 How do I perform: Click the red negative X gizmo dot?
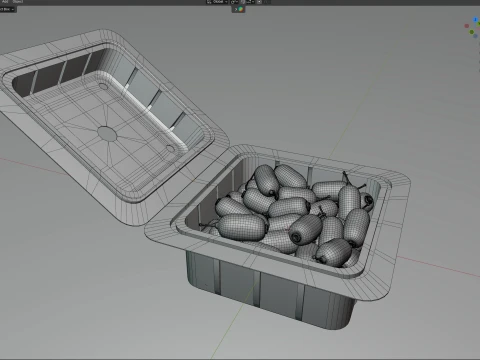point(467,26)
